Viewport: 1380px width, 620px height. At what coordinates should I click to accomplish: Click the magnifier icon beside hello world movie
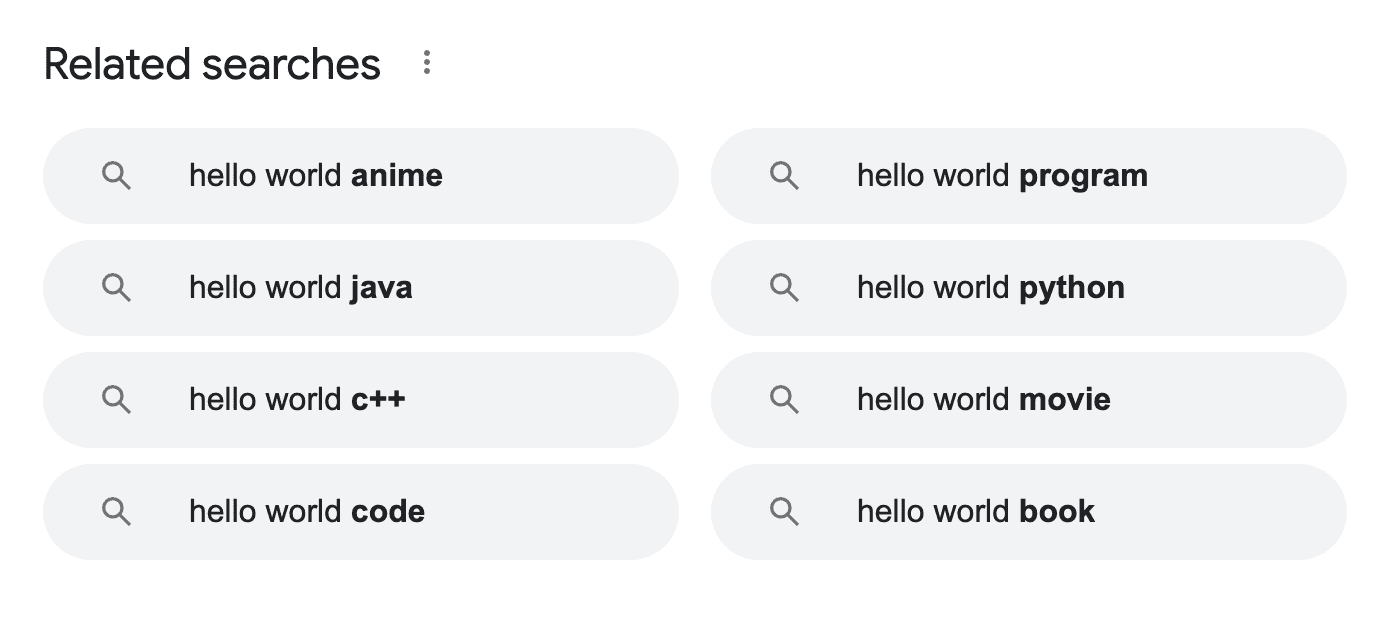[785, 401]
